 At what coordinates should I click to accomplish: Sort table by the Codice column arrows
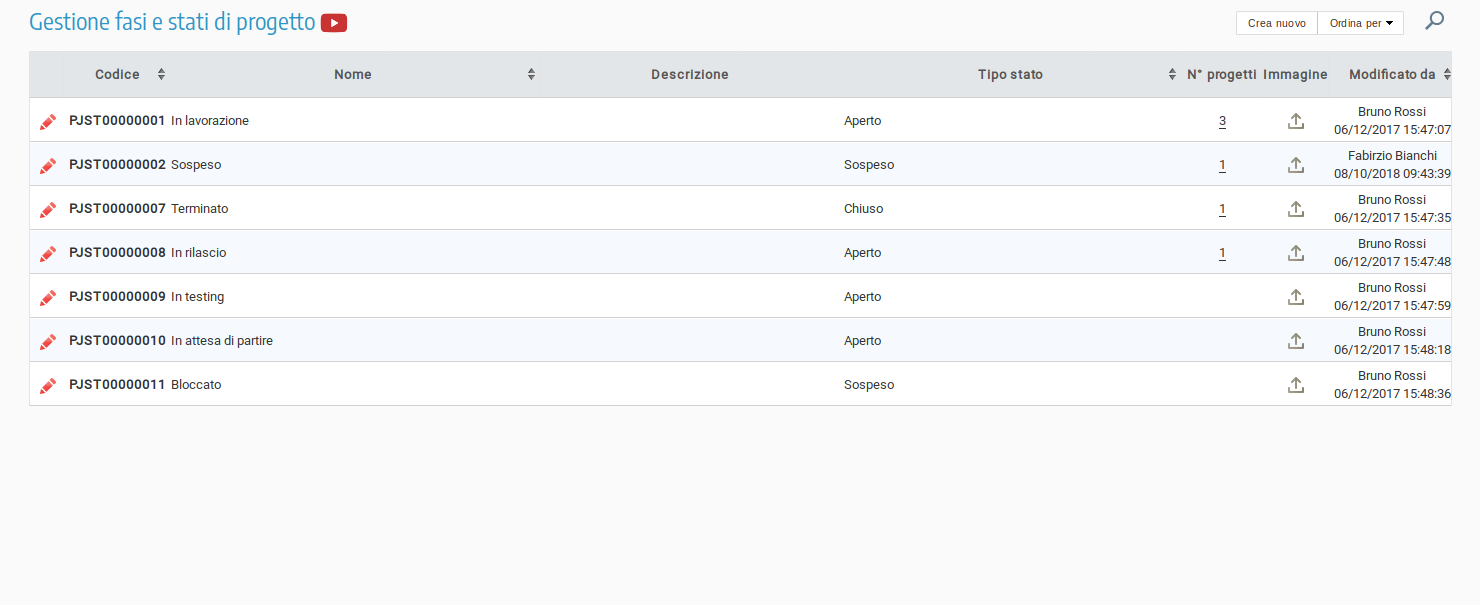point(161,74)
